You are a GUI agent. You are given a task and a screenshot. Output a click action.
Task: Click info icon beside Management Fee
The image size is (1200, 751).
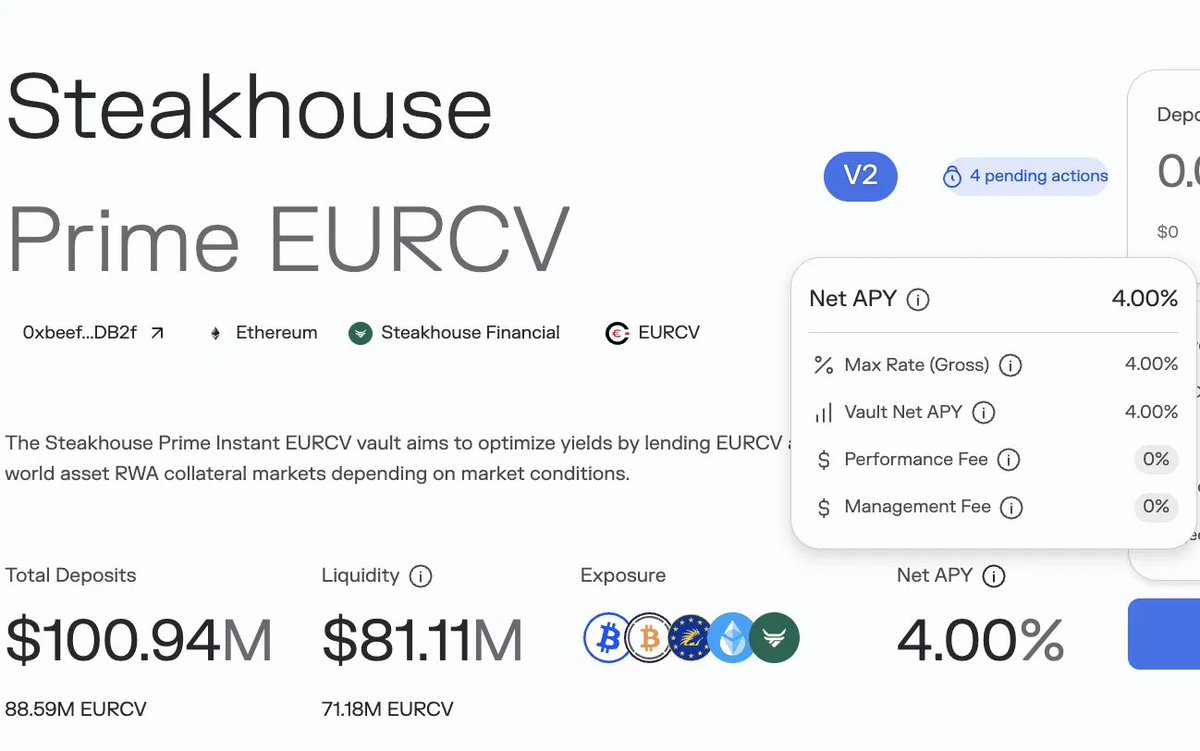coord(1012,508)
